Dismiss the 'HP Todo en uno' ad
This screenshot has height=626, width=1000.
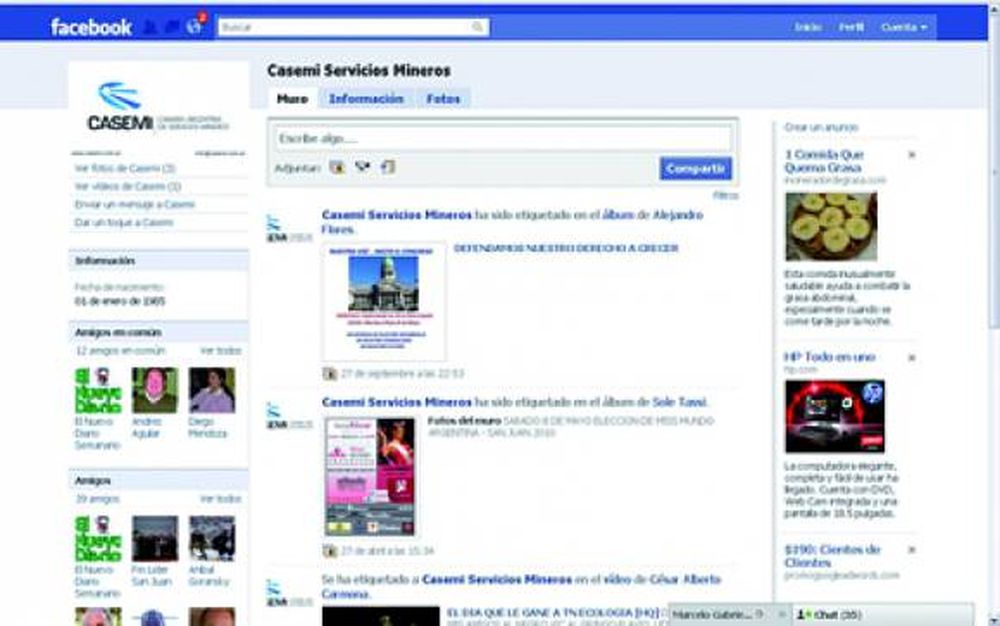pos(911,357)
